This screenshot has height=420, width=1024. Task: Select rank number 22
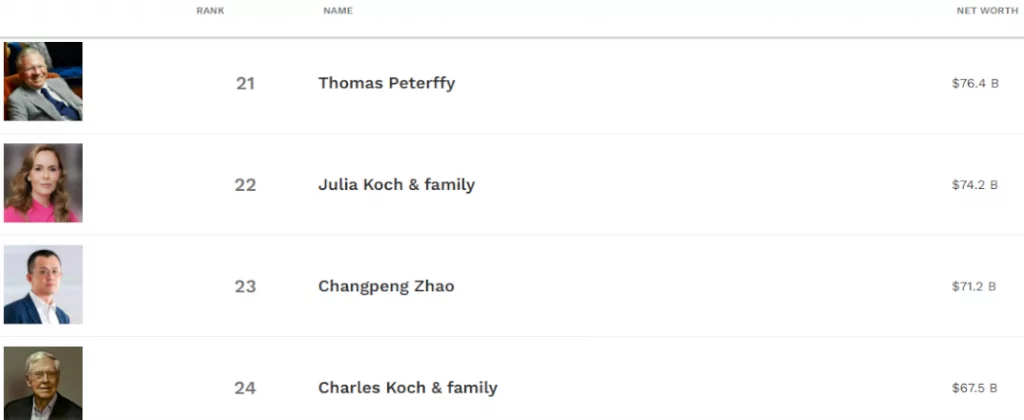[x=245, y=185]
